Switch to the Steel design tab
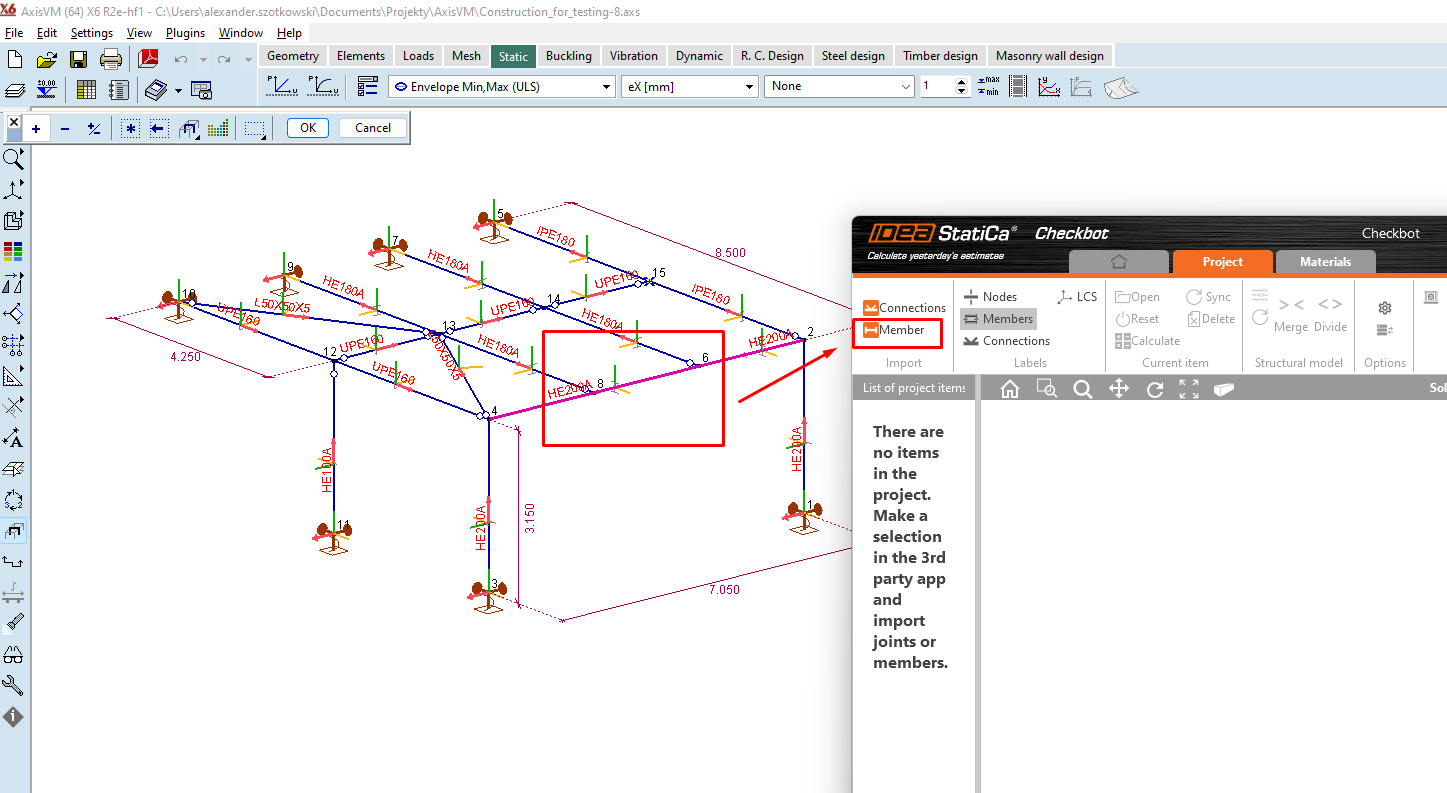Viewport: 1447px width, 793px height. point(852,55)
